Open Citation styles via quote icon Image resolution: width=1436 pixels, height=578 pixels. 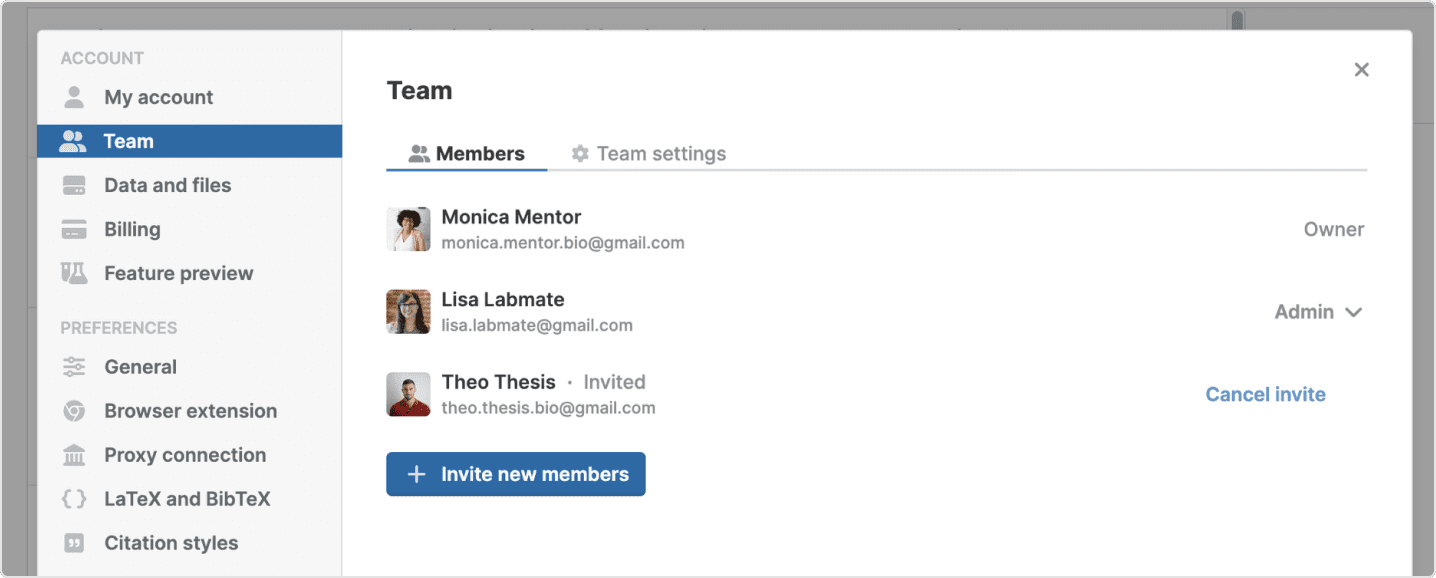coord(74,543)
